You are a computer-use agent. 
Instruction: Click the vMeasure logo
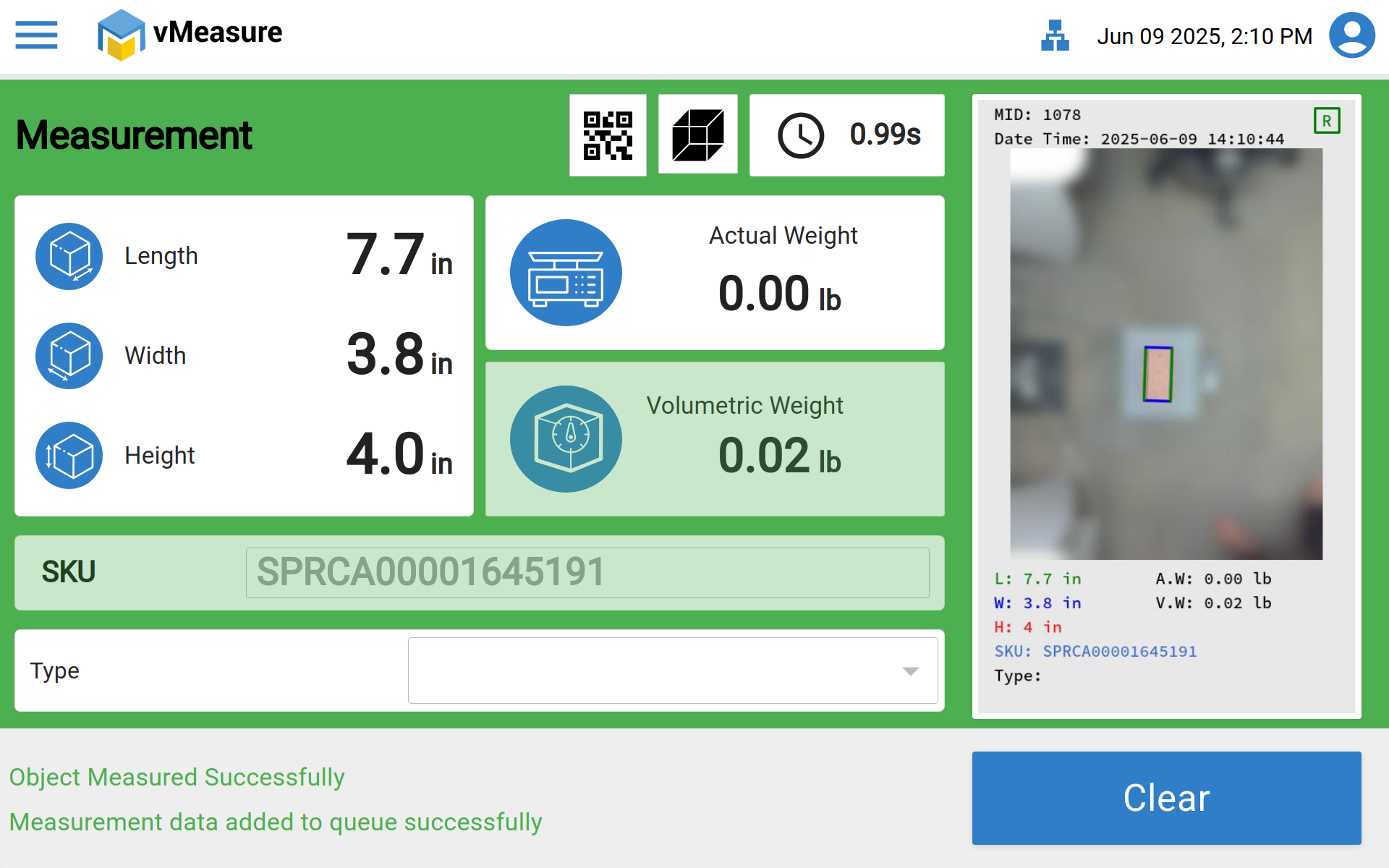tap(190, 34)
